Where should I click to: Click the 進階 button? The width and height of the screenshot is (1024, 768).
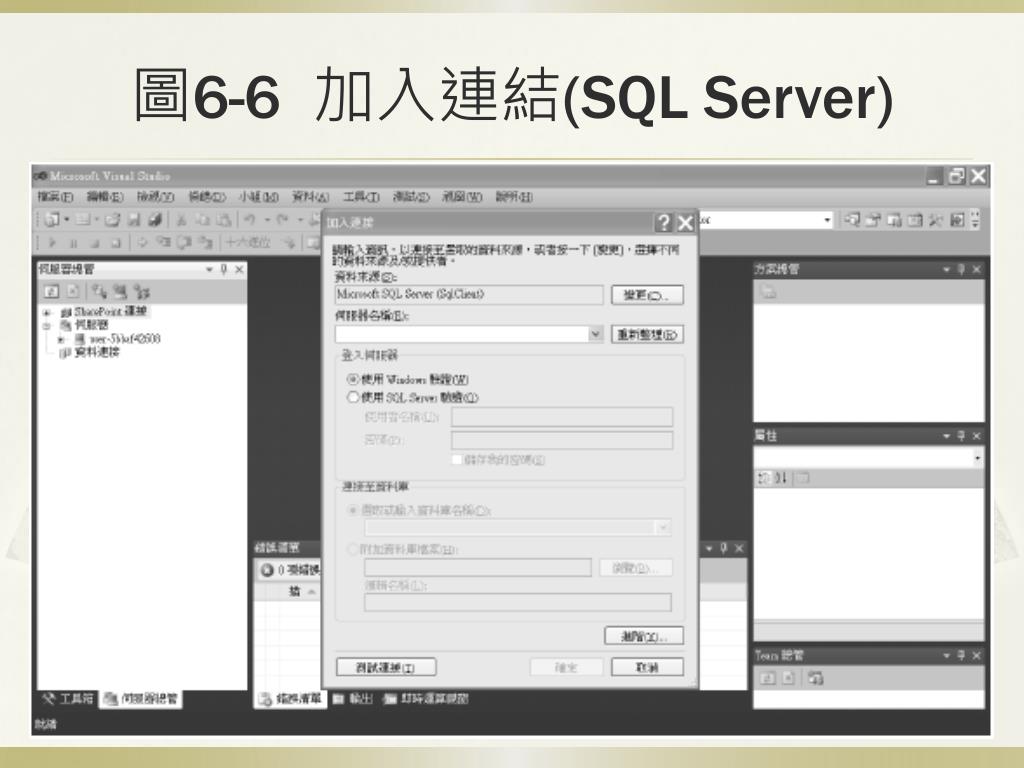pyautogui.click(x=644, y=636)
